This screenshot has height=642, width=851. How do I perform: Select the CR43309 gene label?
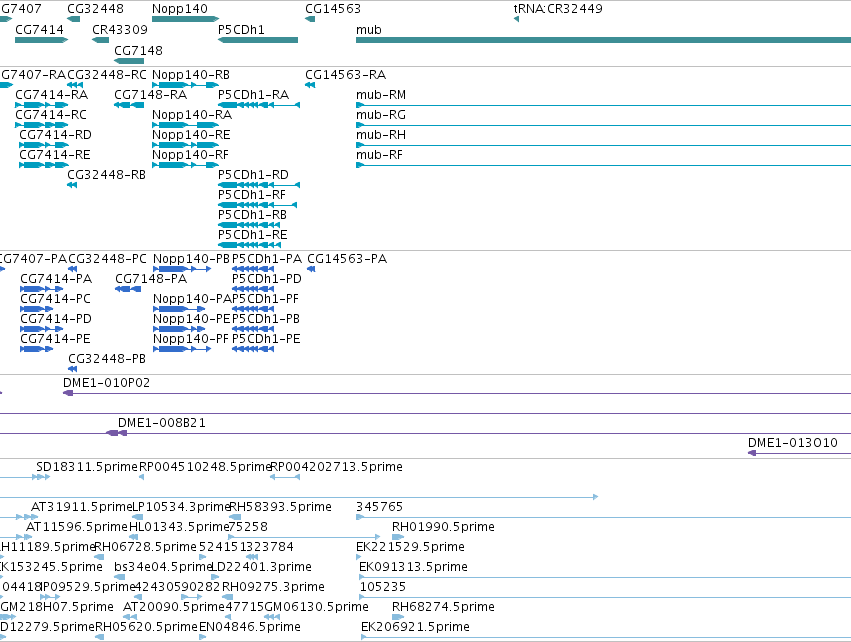pos(120,30)
